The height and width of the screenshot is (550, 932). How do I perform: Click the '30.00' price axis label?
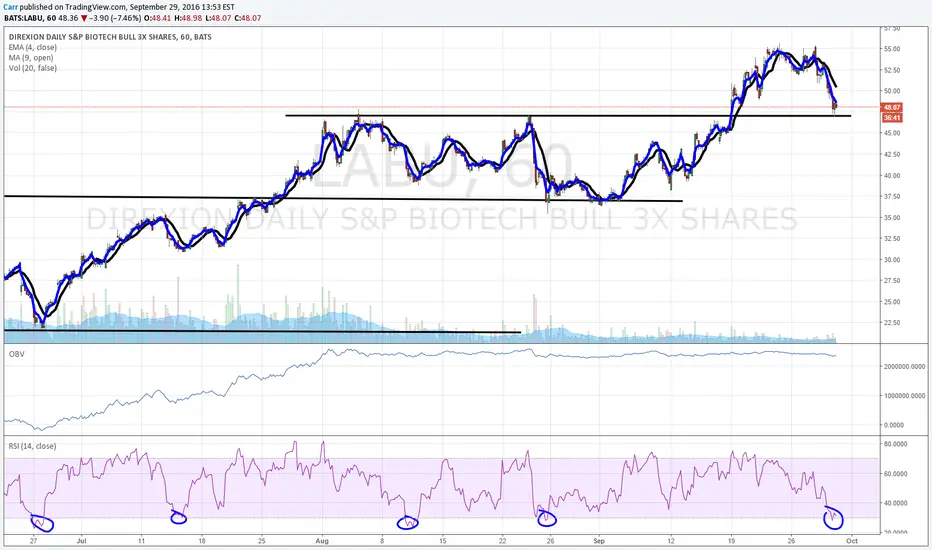tap(892, 260)
